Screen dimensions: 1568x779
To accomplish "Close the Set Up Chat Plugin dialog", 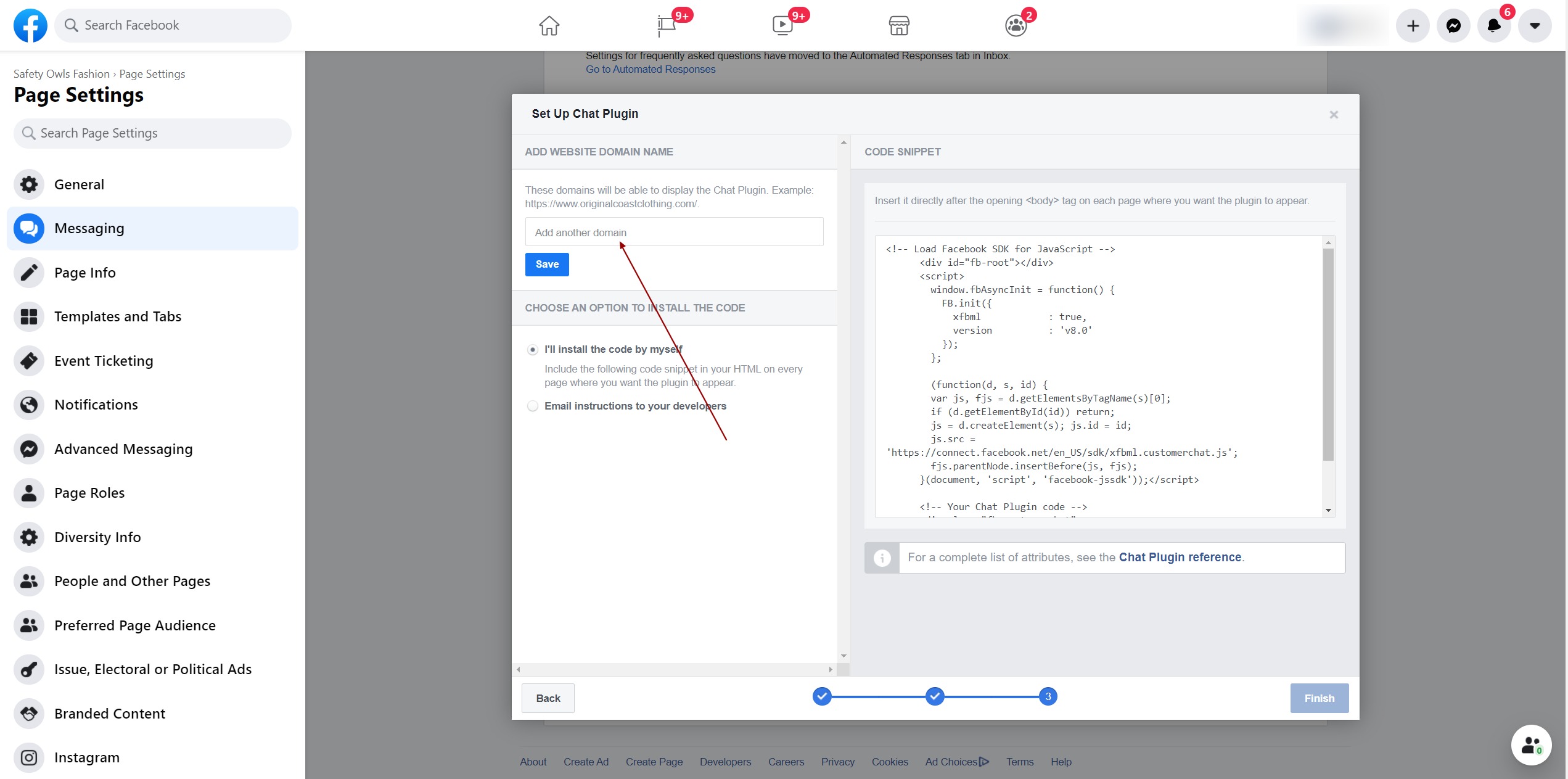I will click(x=1334, y=115).
